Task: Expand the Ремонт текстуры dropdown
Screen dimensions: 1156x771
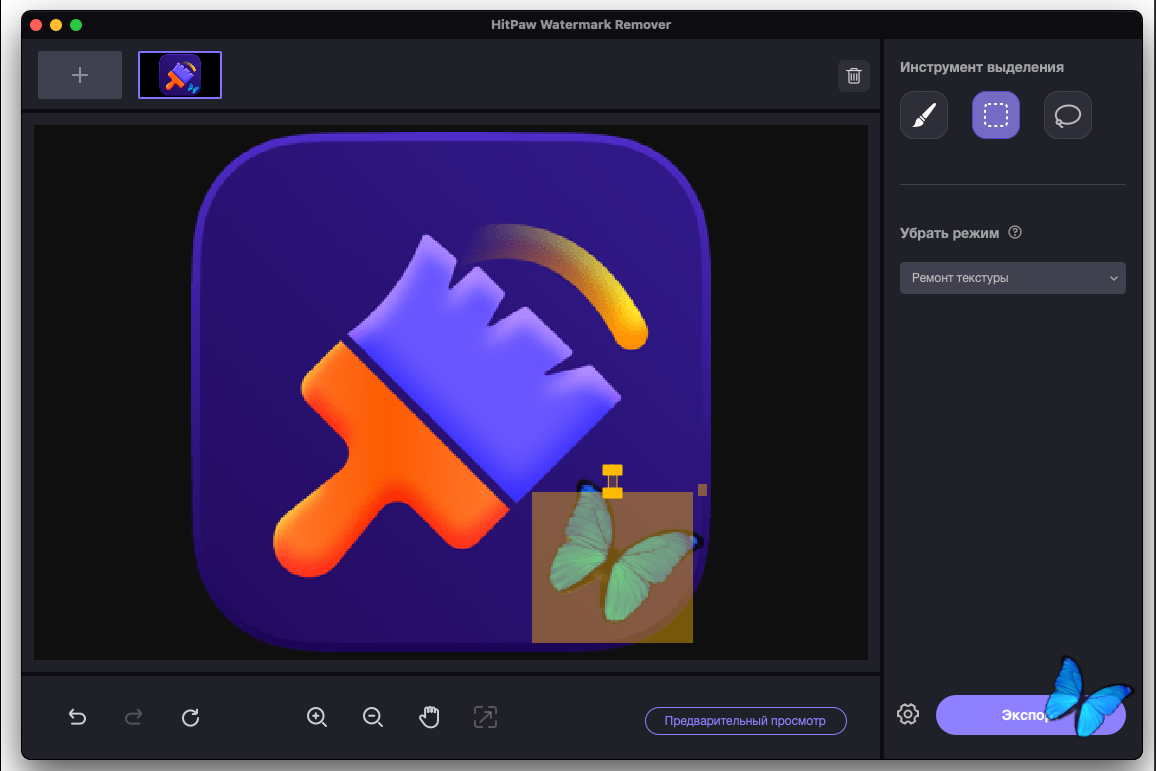Action: (1012, 278)
